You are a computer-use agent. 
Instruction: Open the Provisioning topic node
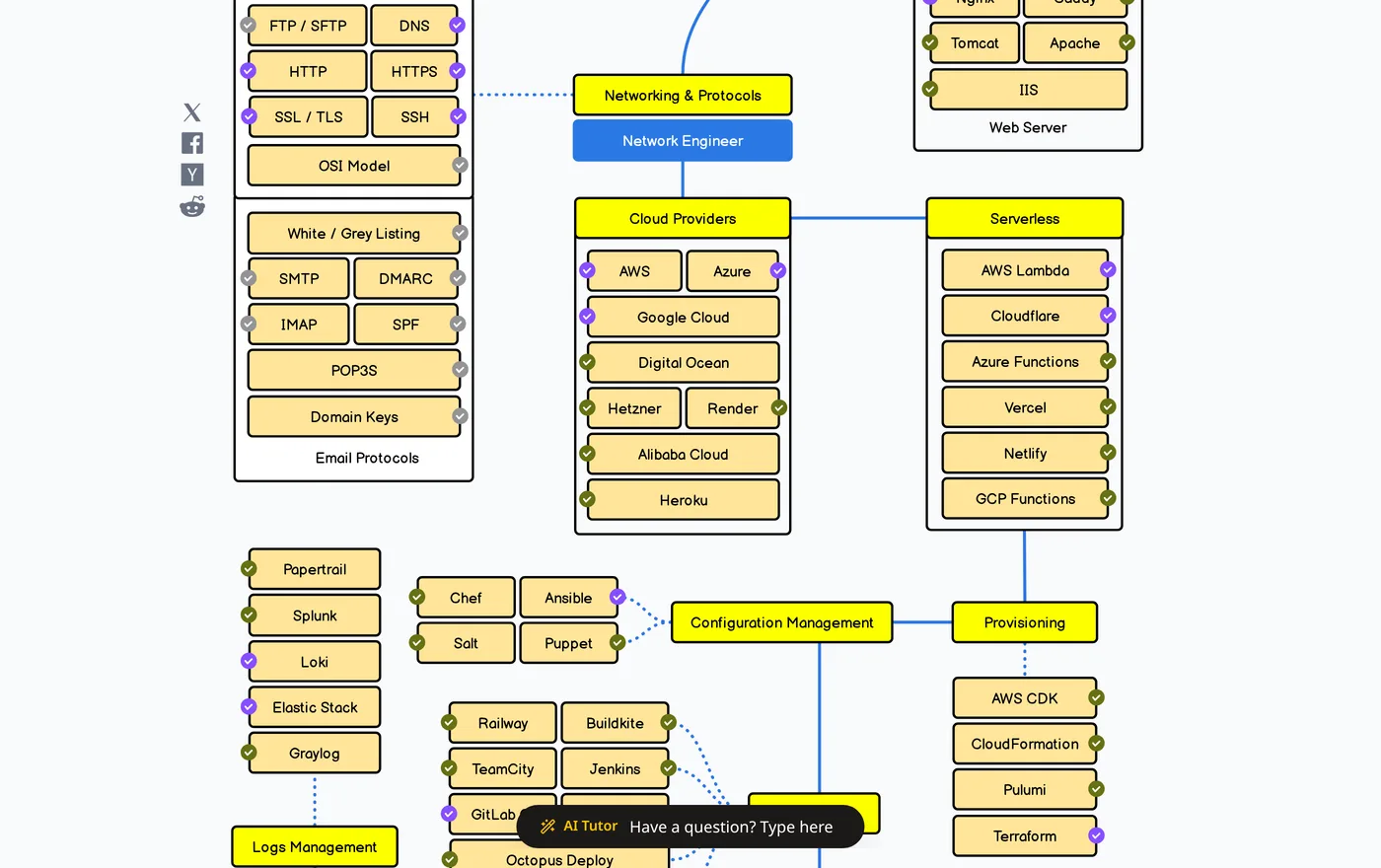pyautogui.click(x=1025, y=622)
